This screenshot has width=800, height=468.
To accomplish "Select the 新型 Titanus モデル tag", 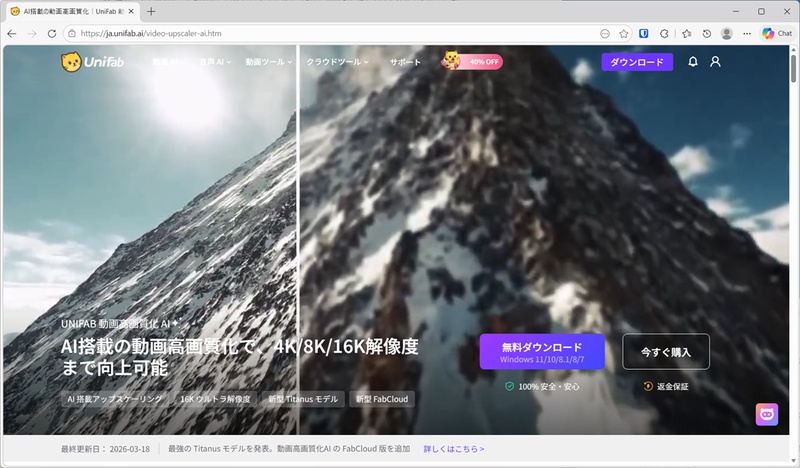I will point(303,399).
